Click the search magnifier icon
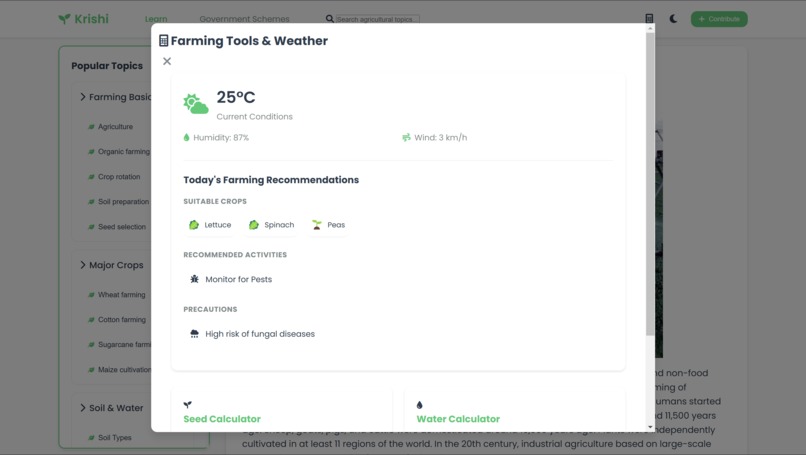 click(329, 19)
